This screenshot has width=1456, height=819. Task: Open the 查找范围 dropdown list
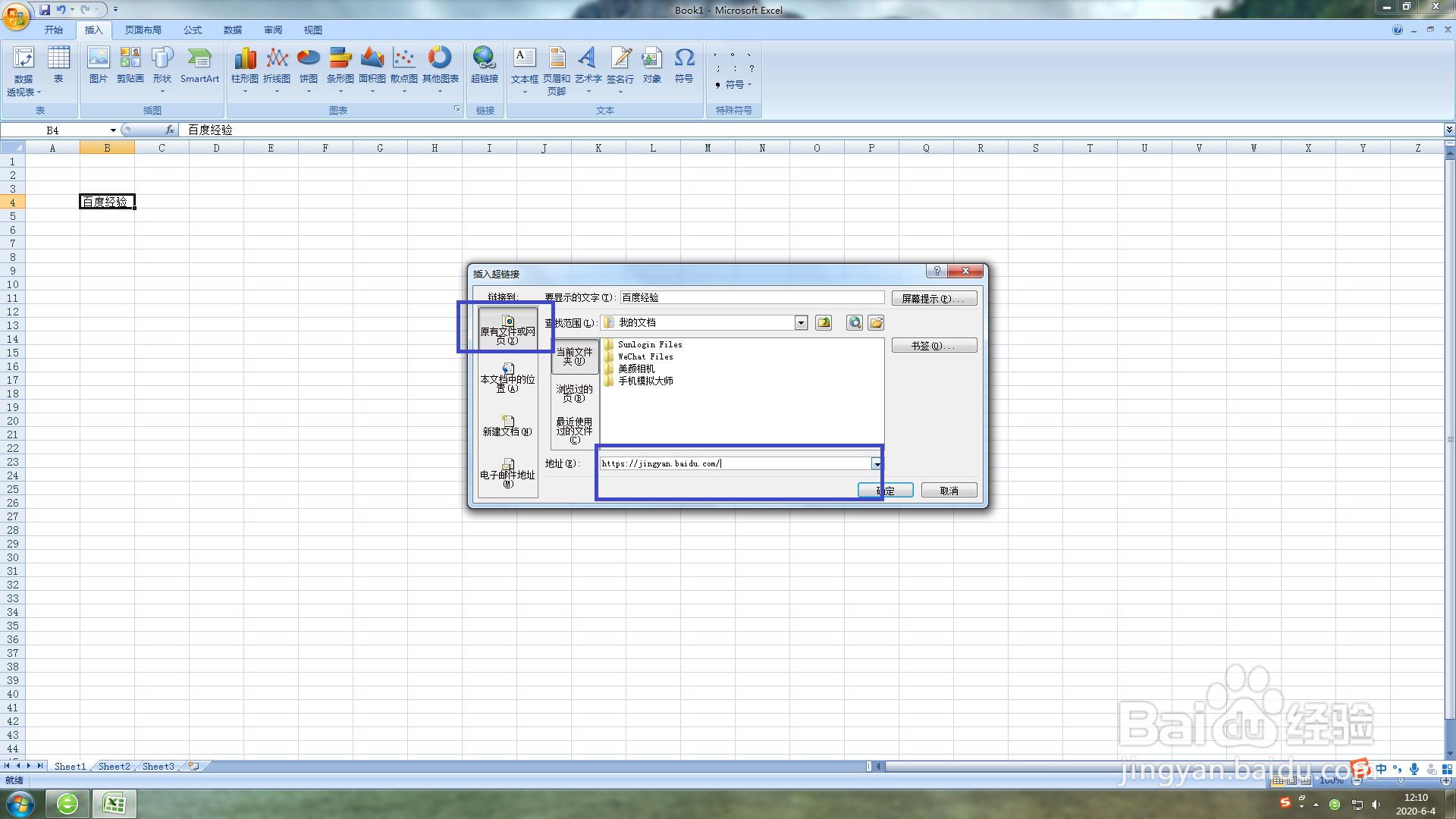tap(801, 322)
